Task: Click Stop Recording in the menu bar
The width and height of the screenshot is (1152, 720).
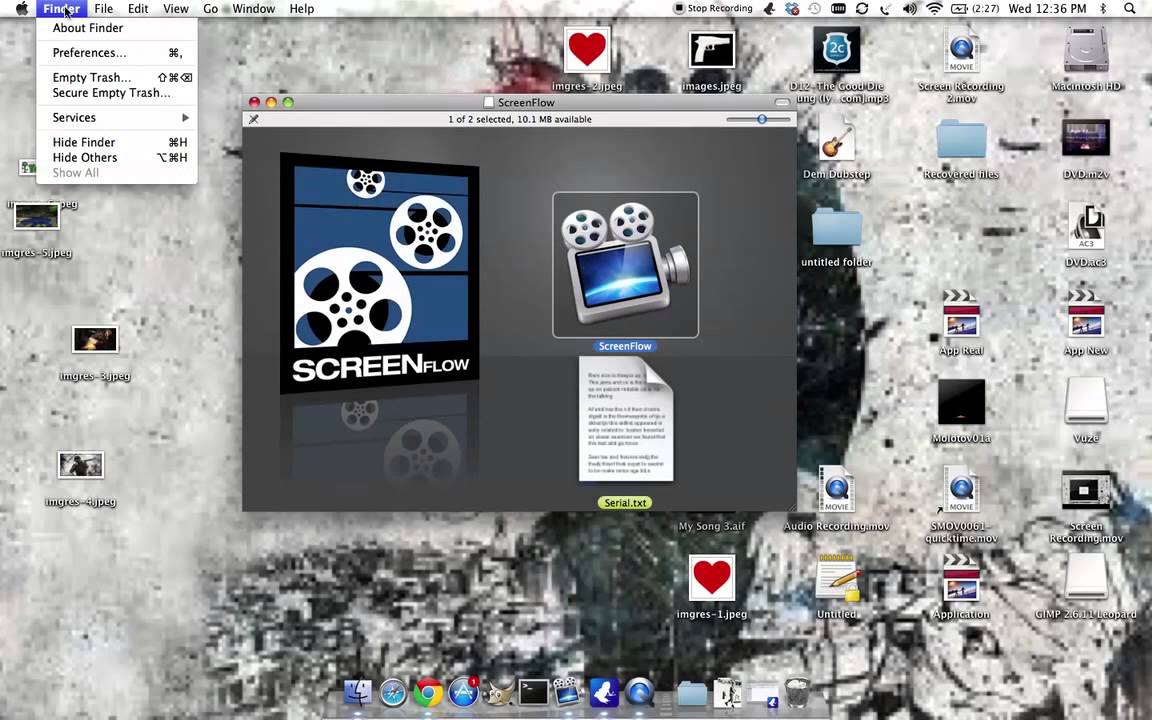Action: click(713, 8)
